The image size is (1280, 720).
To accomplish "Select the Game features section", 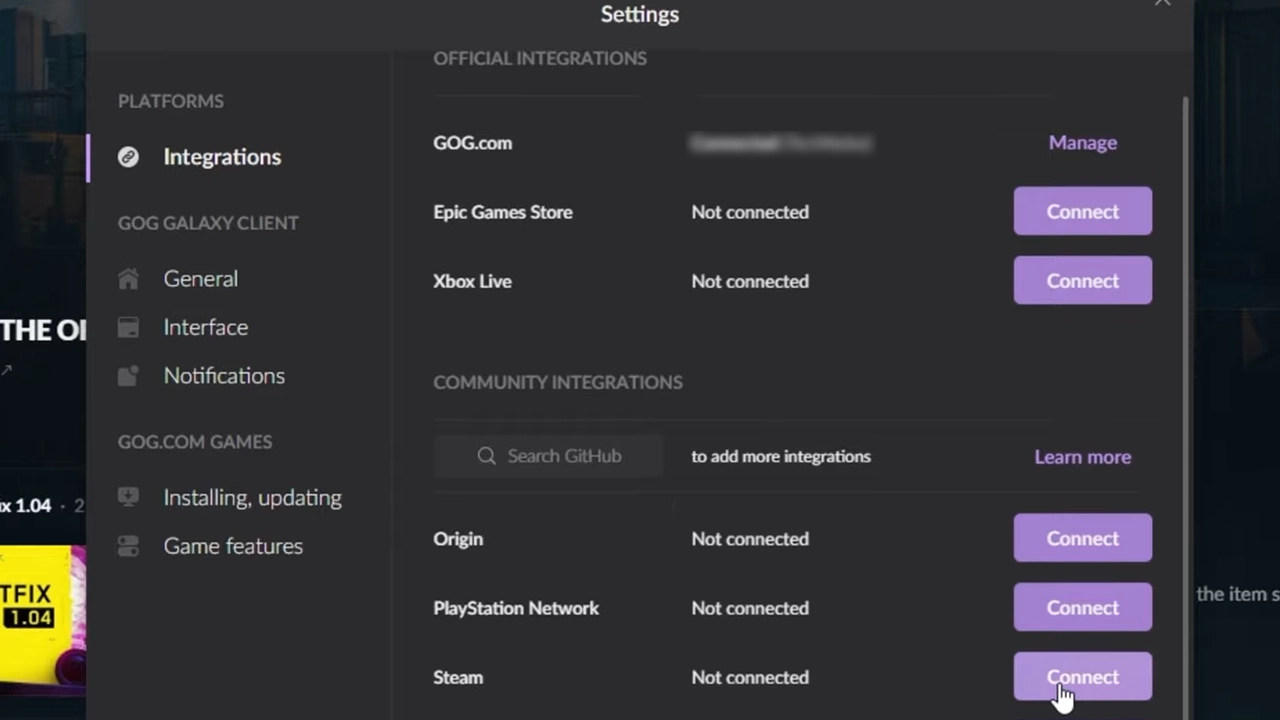I will pyautogui.click(x=233, y=546).
